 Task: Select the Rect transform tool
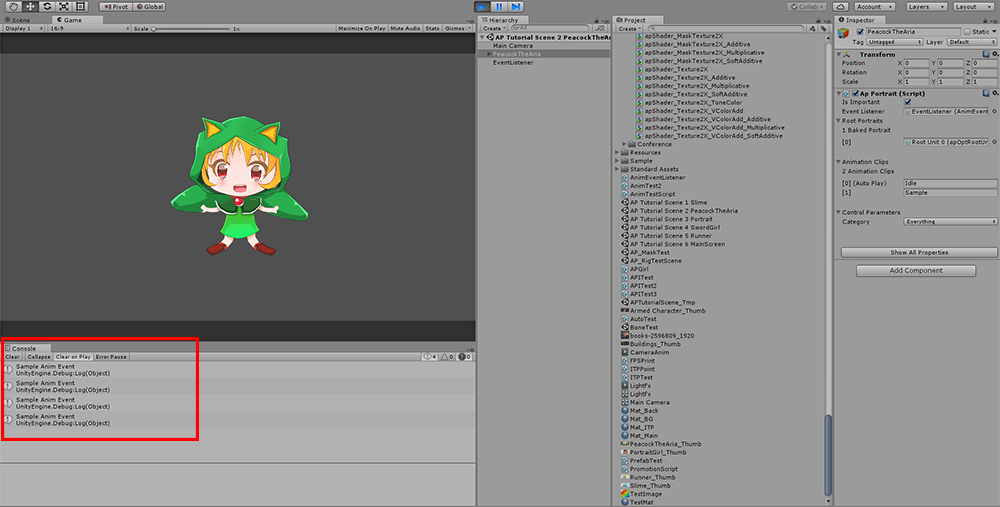point(80,6)
